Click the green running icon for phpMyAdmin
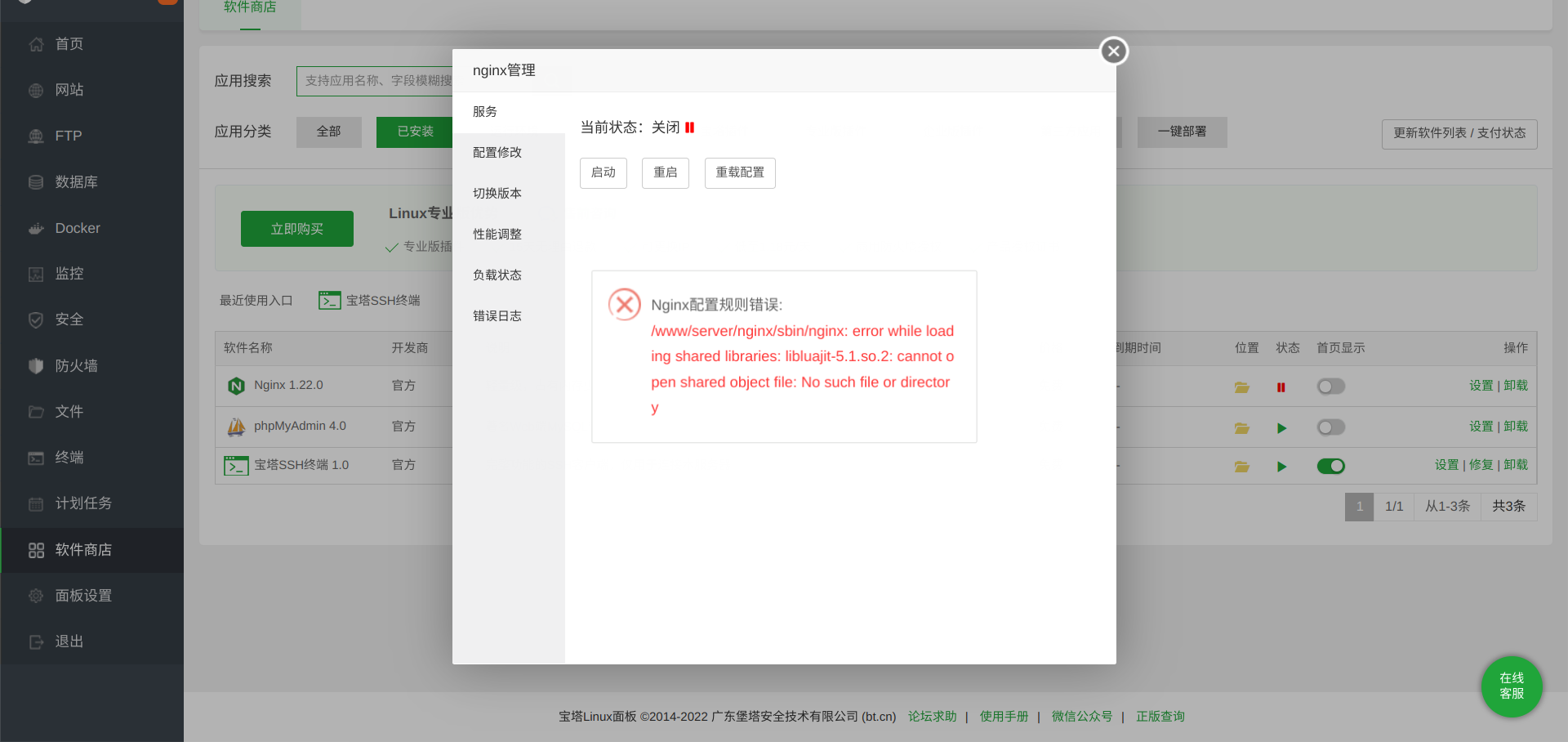 click(1281, 428)
